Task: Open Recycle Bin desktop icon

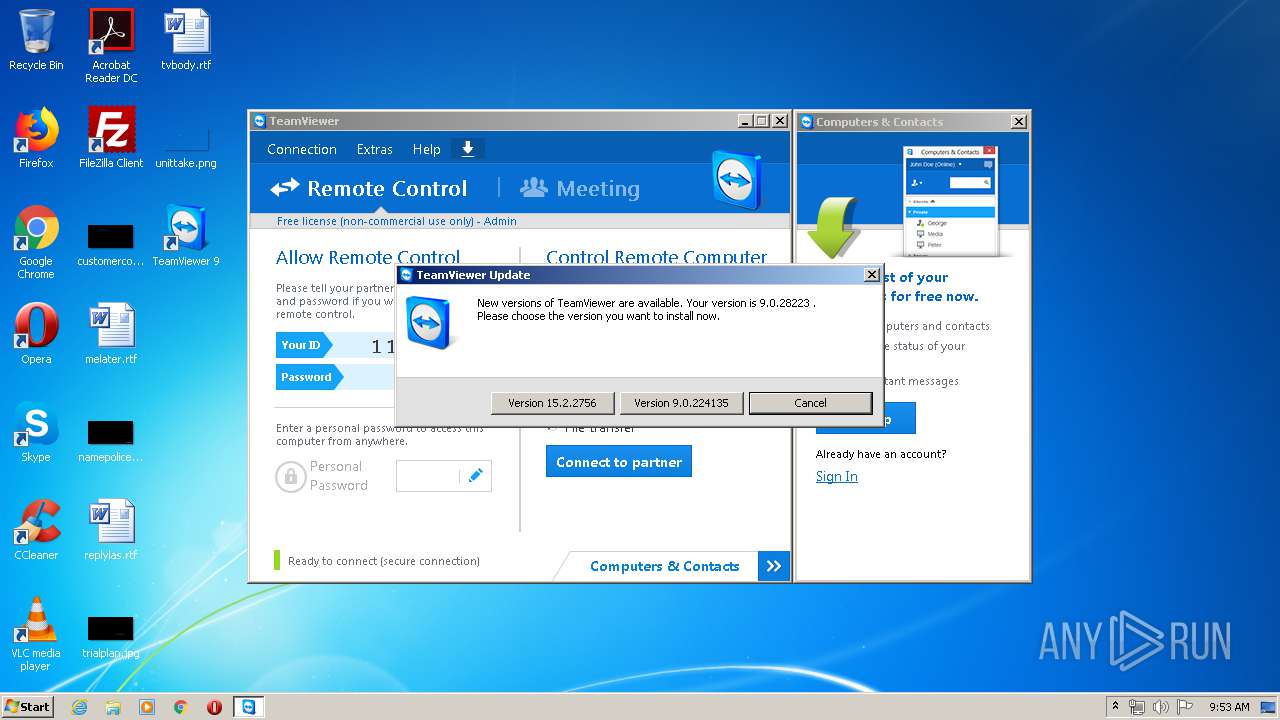Action: coord(36,41)
